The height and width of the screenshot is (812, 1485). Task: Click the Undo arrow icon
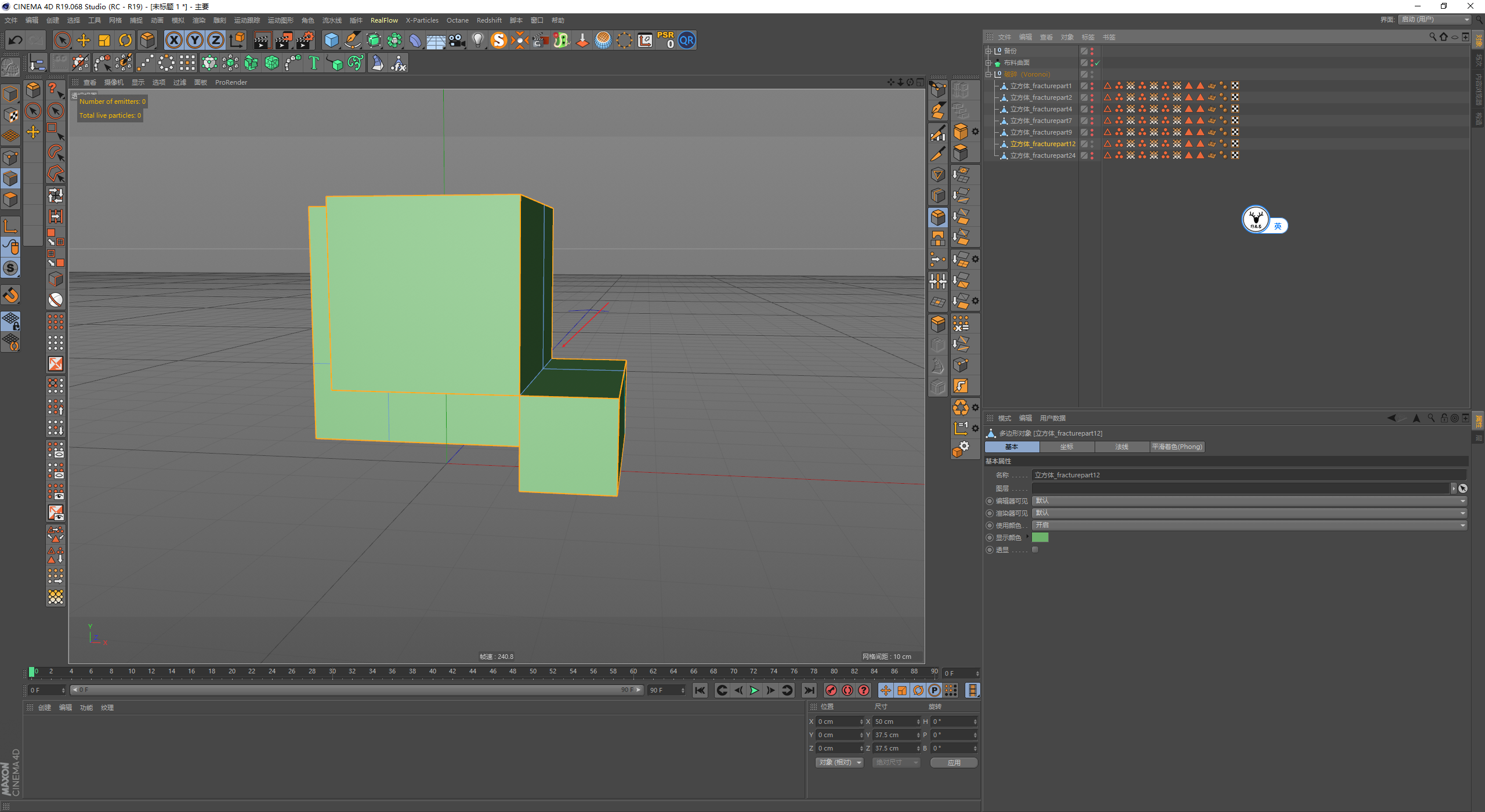[x=16, y=40]
